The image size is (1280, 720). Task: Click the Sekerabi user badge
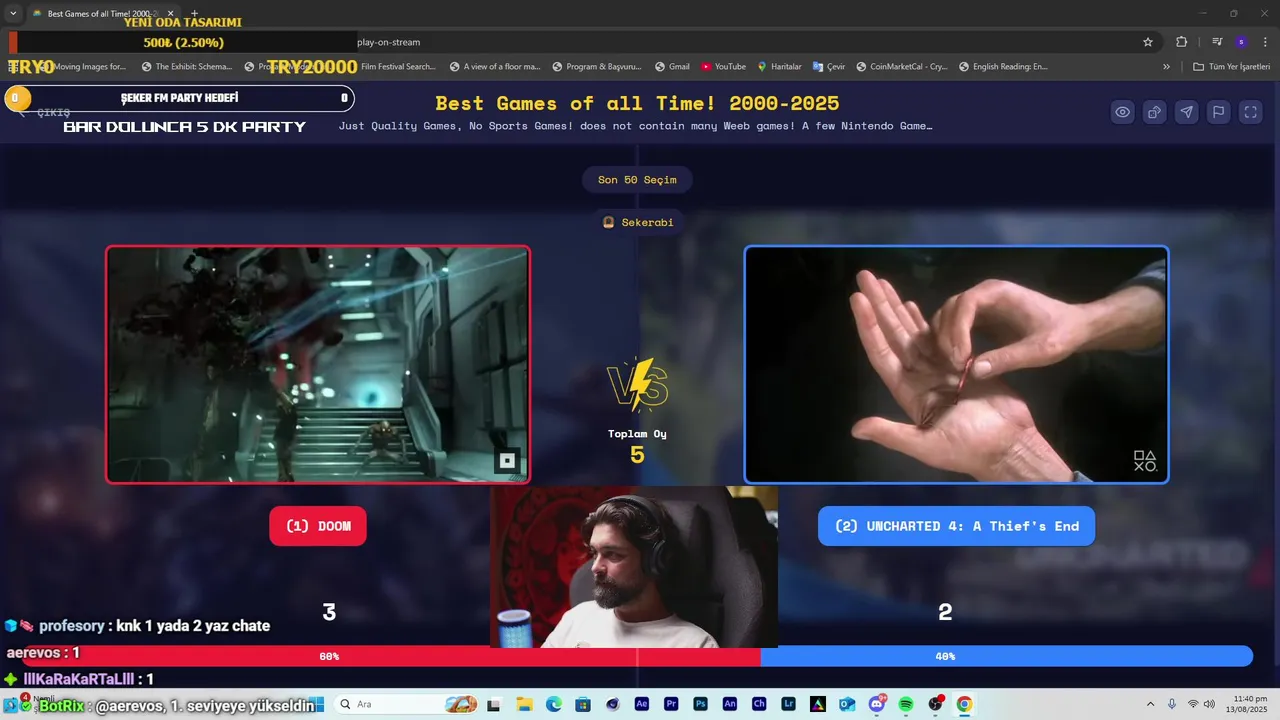pyautogui.click(x=637, y=222)
